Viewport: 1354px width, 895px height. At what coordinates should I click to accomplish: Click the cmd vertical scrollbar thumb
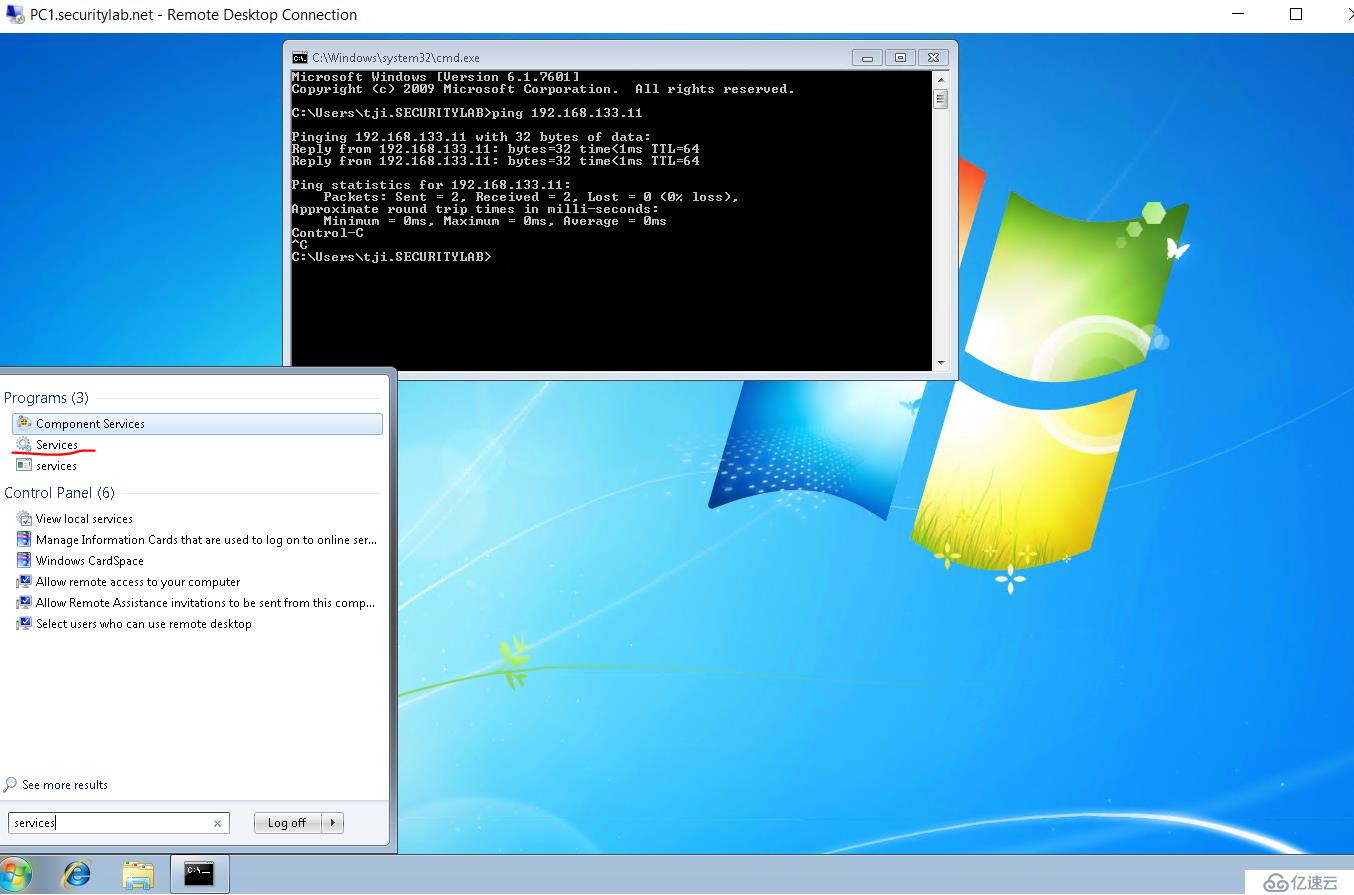click(x=940, y=98)
